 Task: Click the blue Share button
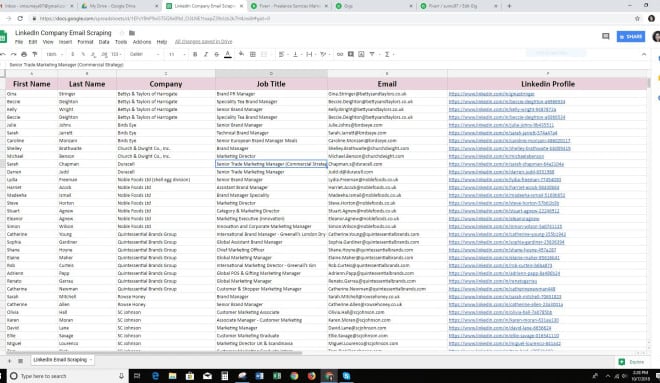tap(631, 37)
